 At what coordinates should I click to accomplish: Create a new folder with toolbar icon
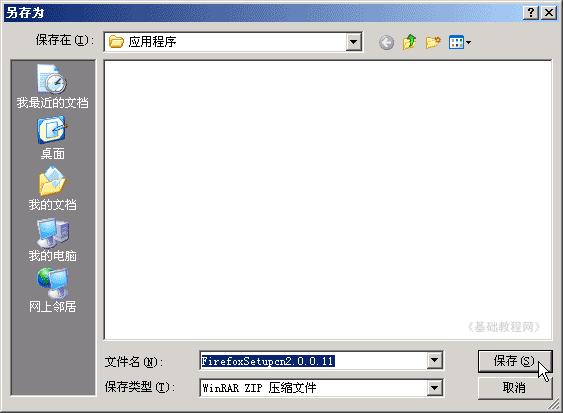pyautogui.click(x=433, y=42)
